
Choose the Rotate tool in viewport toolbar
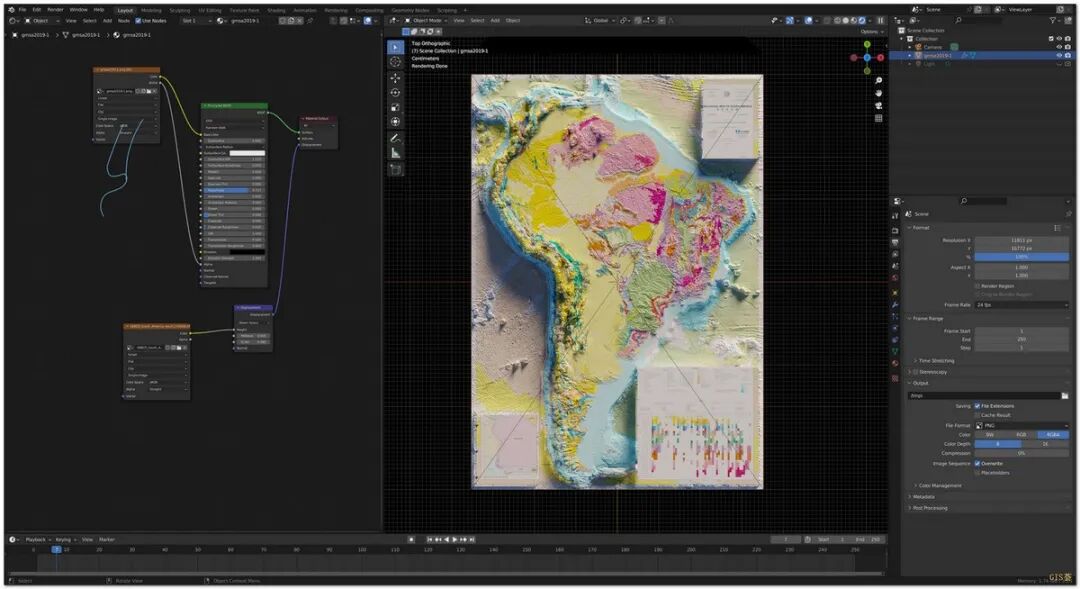pyautogui.click(x=395, y=93)
